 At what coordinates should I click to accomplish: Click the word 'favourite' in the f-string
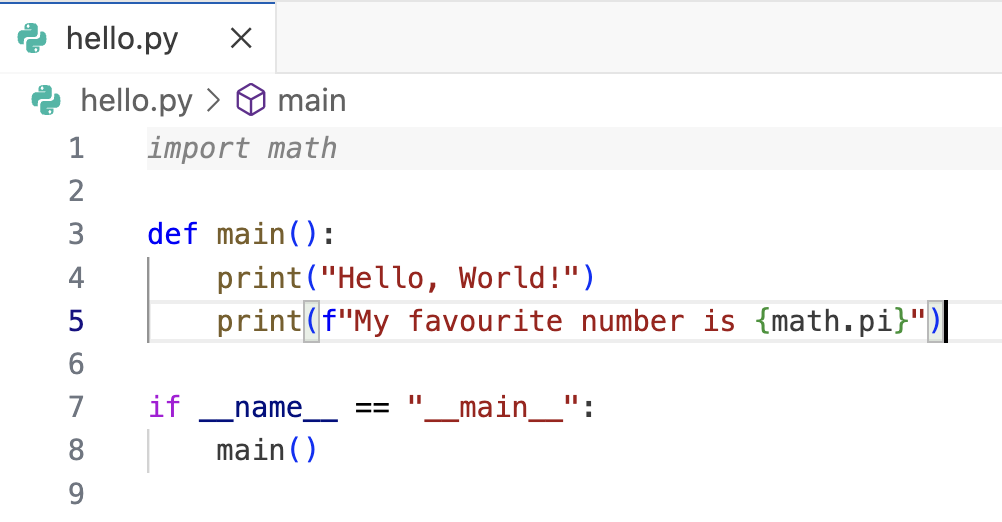coord(485,321)
